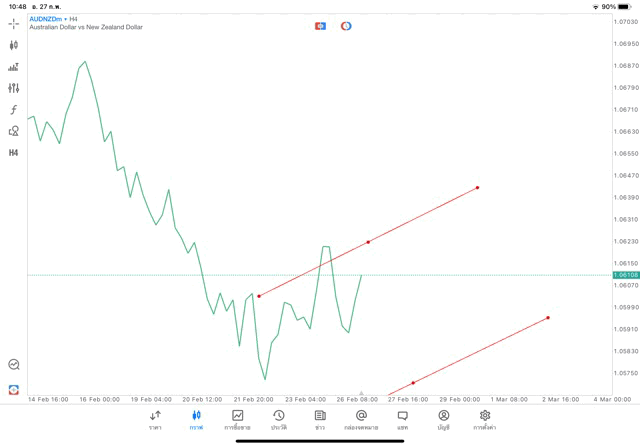Switch to the การซื้อขาย (Trade) tab
The width and height of the screenshot is (640, 447).
(238, 419)
